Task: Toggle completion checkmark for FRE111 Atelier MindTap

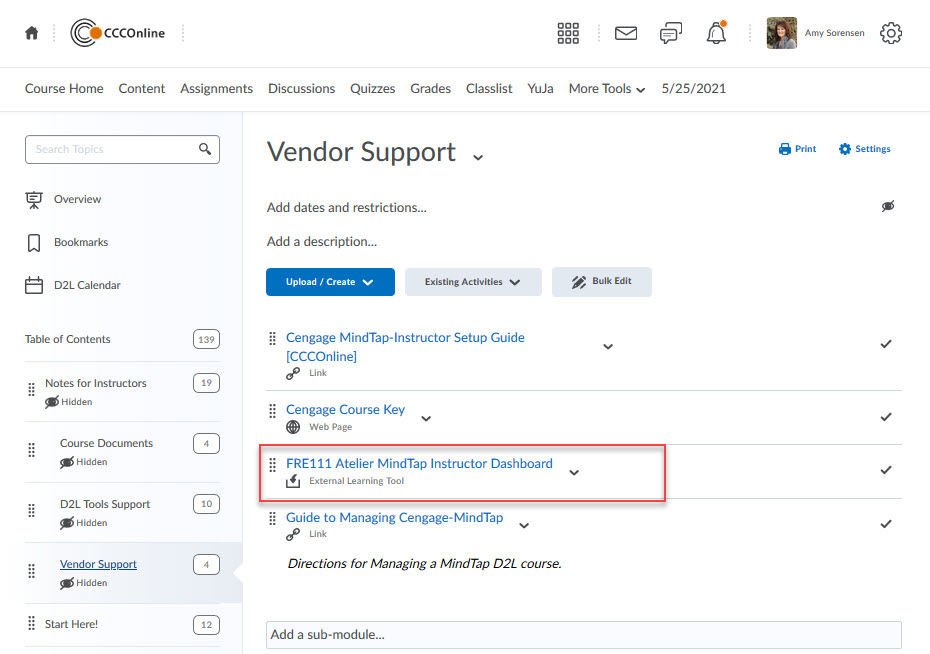Action: point(886,470)
